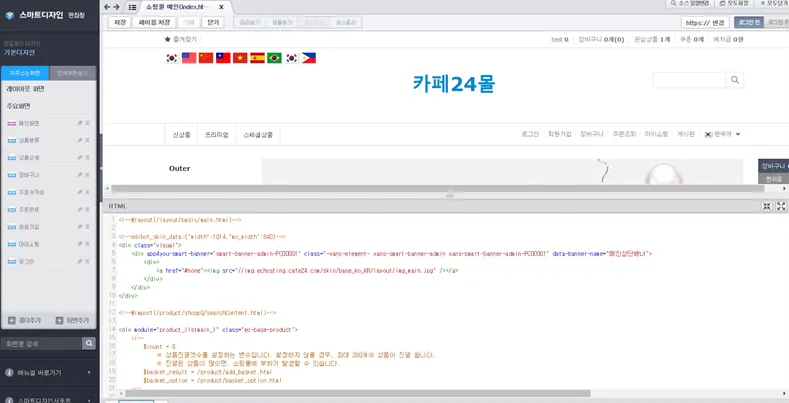Click the forward arrow in the editor tab bar
Screen dimensions: 789x403
(116, 7)
